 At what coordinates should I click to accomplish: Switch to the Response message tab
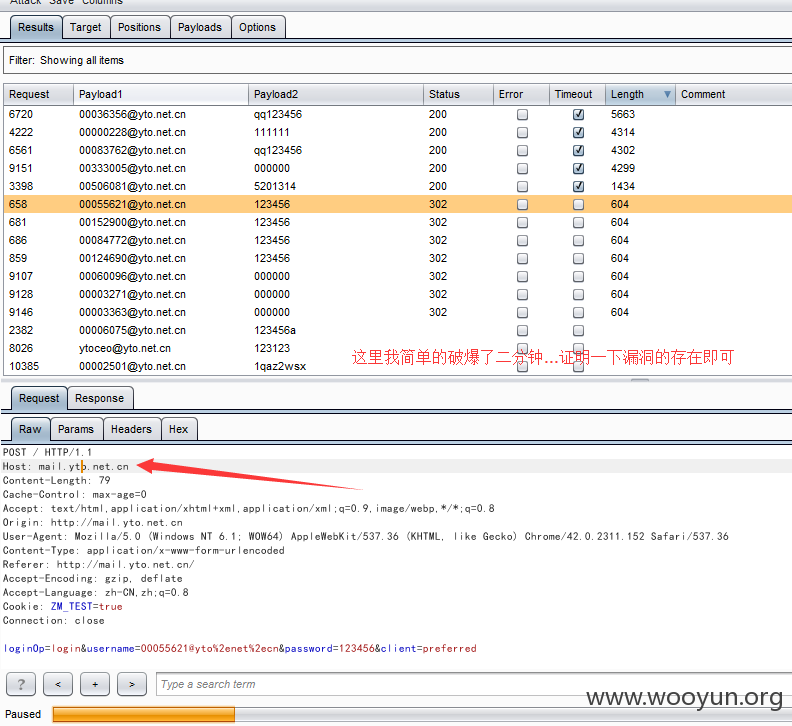click(100, 399)
